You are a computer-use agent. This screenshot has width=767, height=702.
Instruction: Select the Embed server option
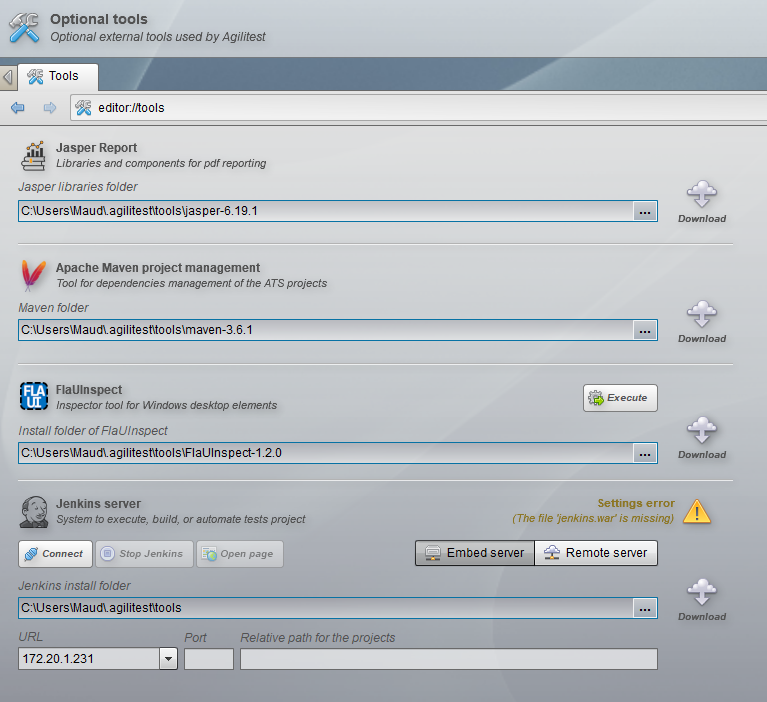475,553
